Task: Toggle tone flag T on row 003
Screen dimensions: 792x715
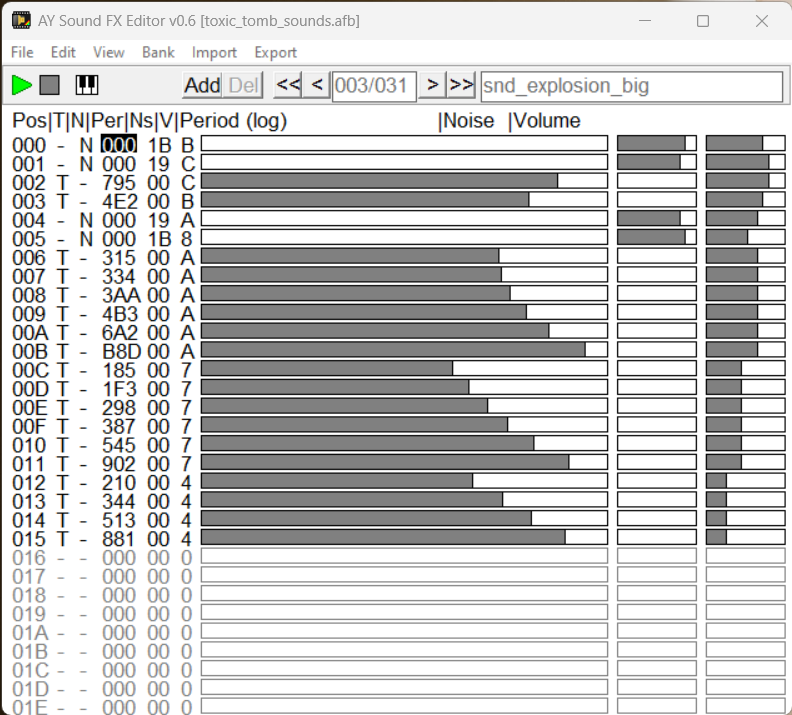Action: pyautogui.click(x=62, y=202)
